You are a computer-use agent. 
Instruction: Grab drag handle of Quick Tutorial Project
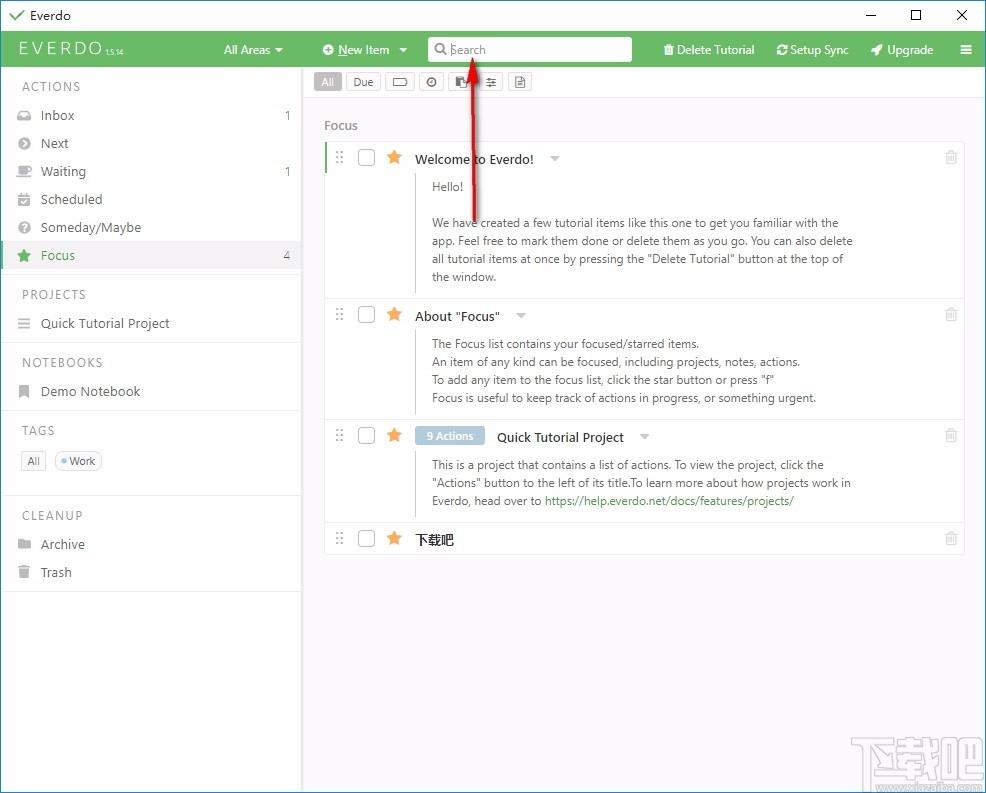(x=340, y=435)
